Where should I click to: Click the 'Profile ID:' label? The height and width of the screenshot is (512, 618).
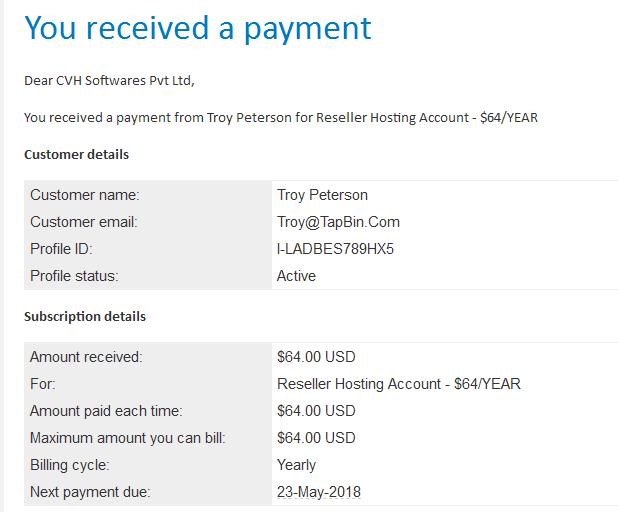[x=61, y=249]
